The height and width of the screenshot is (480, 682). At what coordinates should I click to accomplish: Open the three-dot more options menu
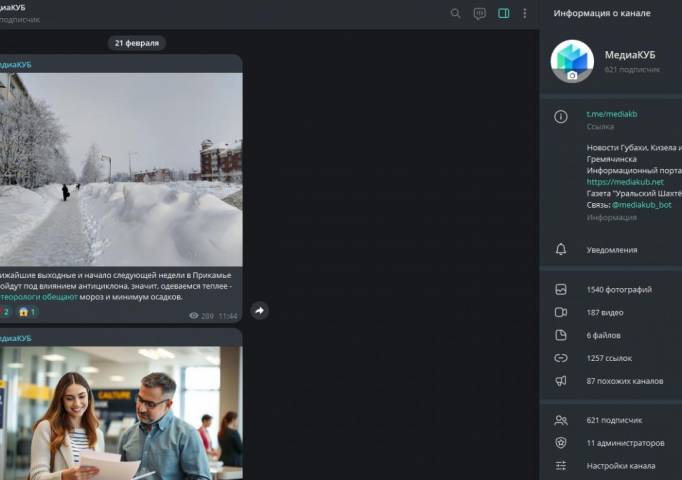(x=525, y=13)
